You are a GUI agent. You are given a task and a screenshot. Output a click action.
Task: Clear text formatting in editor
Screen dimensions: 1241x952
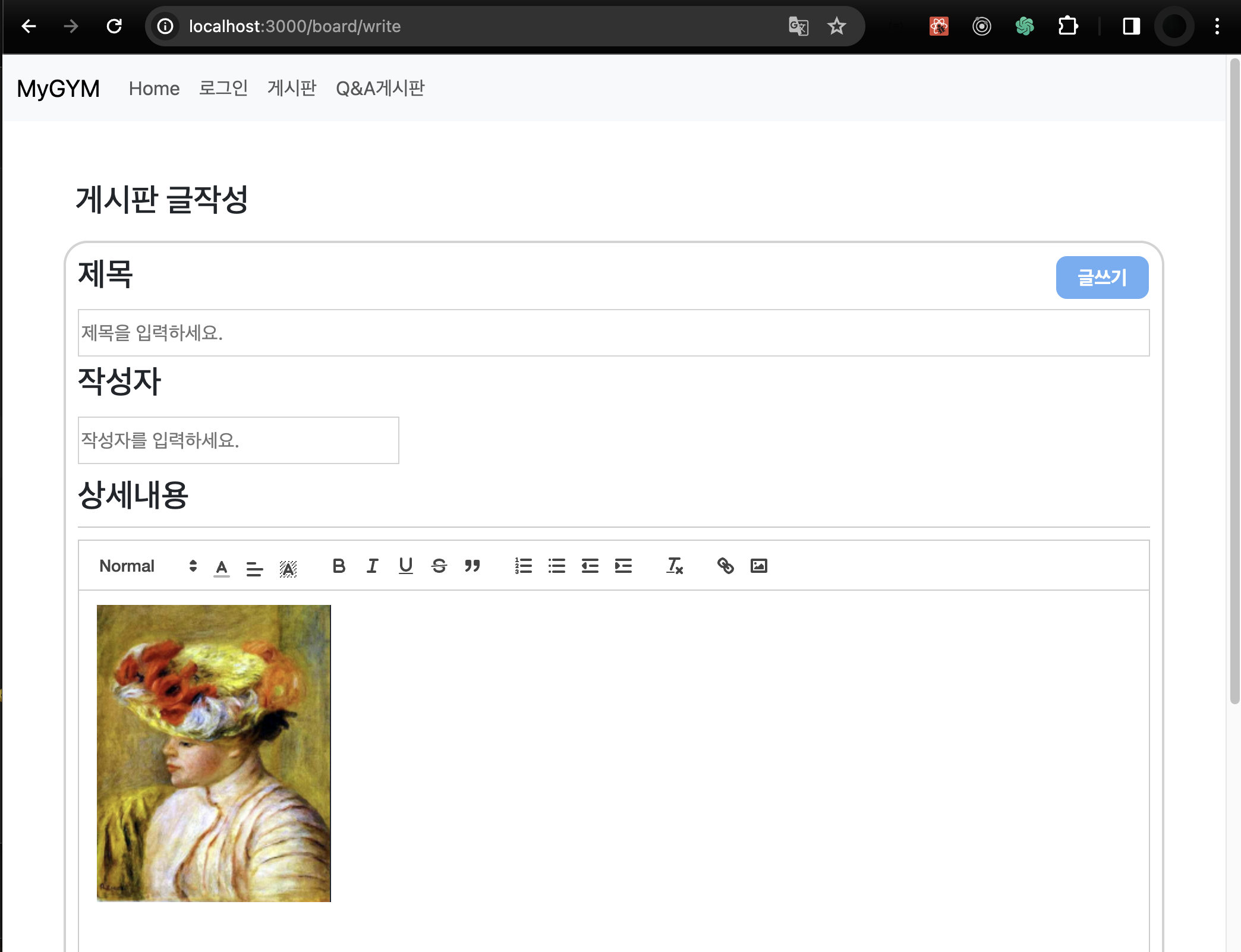click(675, 566)
